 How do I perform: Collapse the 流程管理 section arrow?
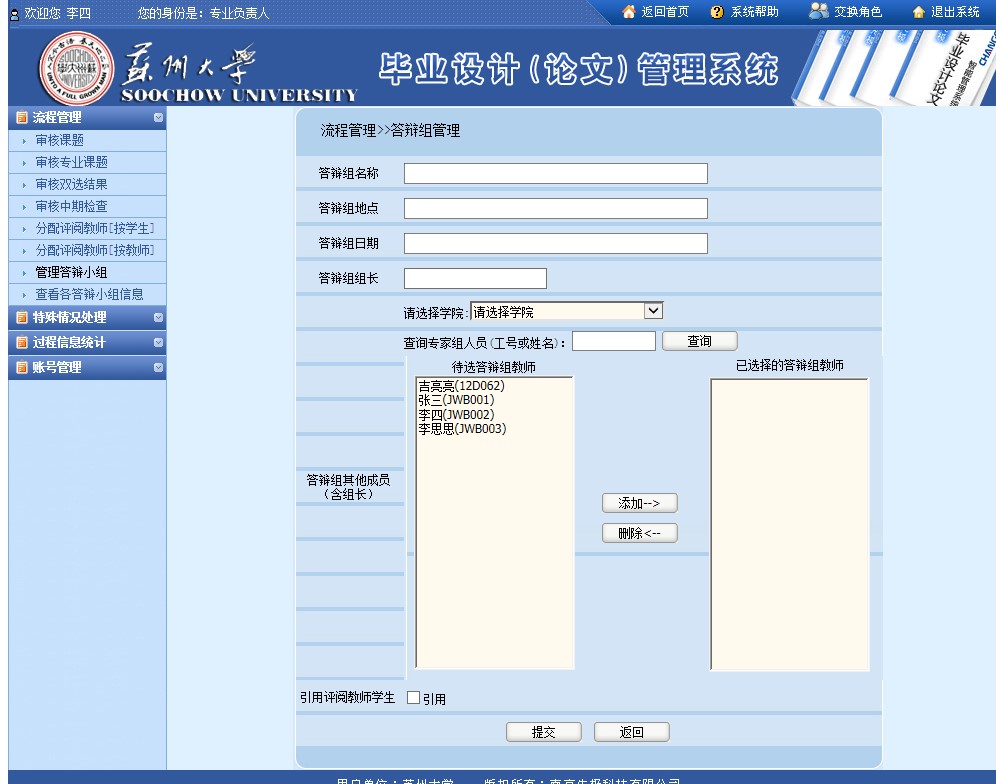click(158, 118)
